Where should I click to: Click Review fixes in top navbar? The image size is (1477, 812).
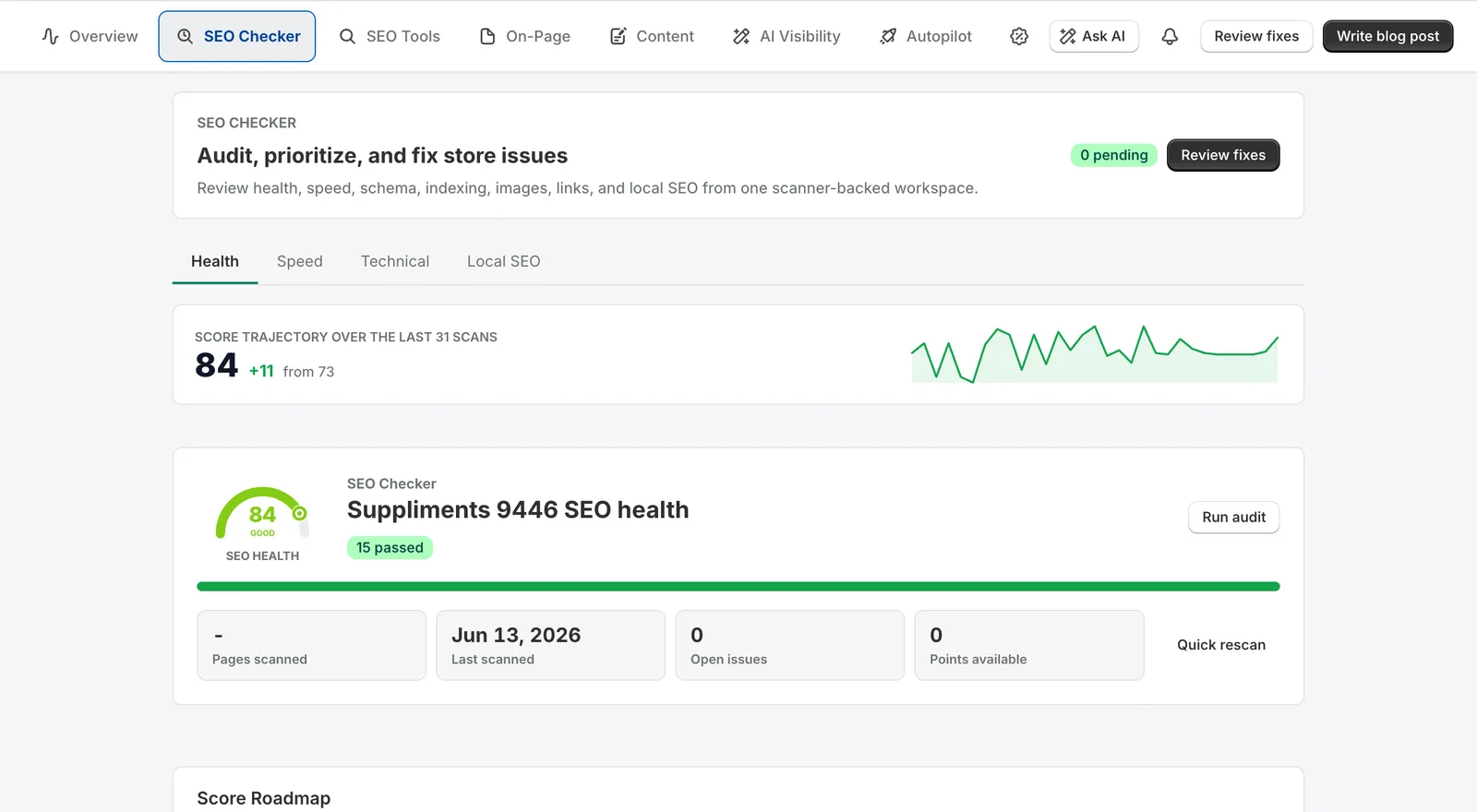[1256, 36]
